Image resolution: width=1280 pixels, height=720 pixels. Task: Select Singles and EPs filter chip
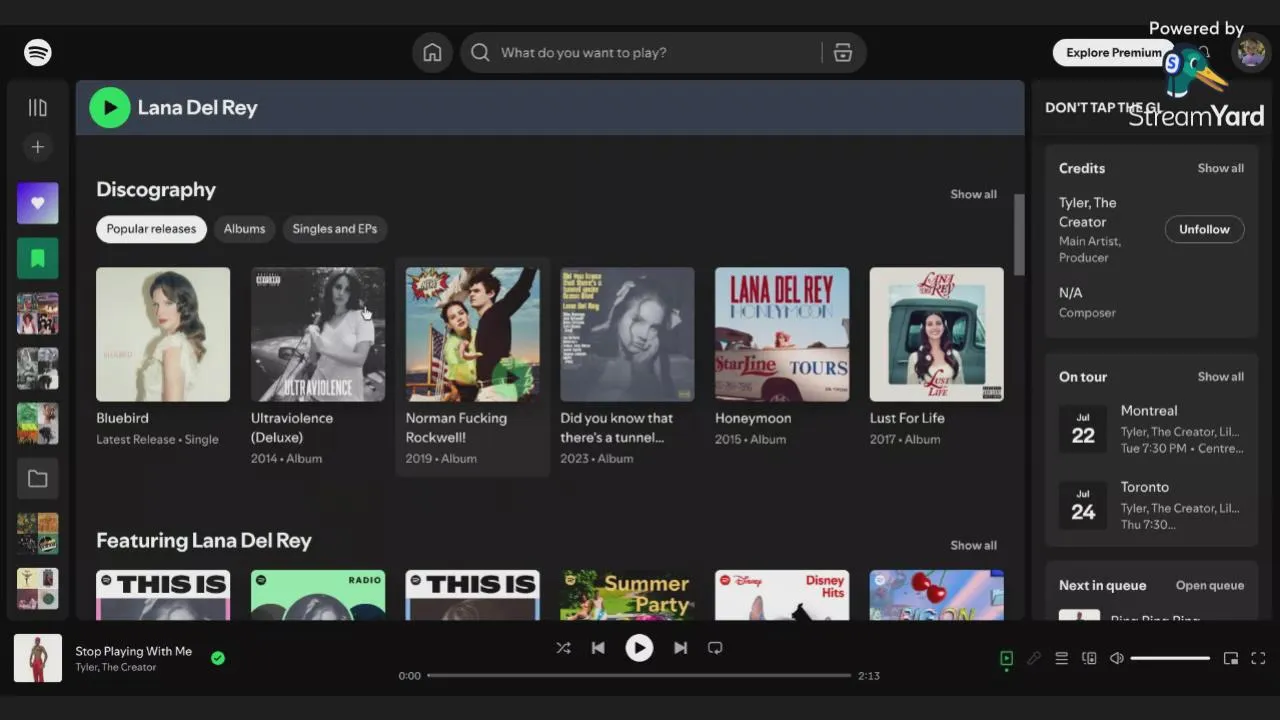pyautogui.click(x=335, y=229)
